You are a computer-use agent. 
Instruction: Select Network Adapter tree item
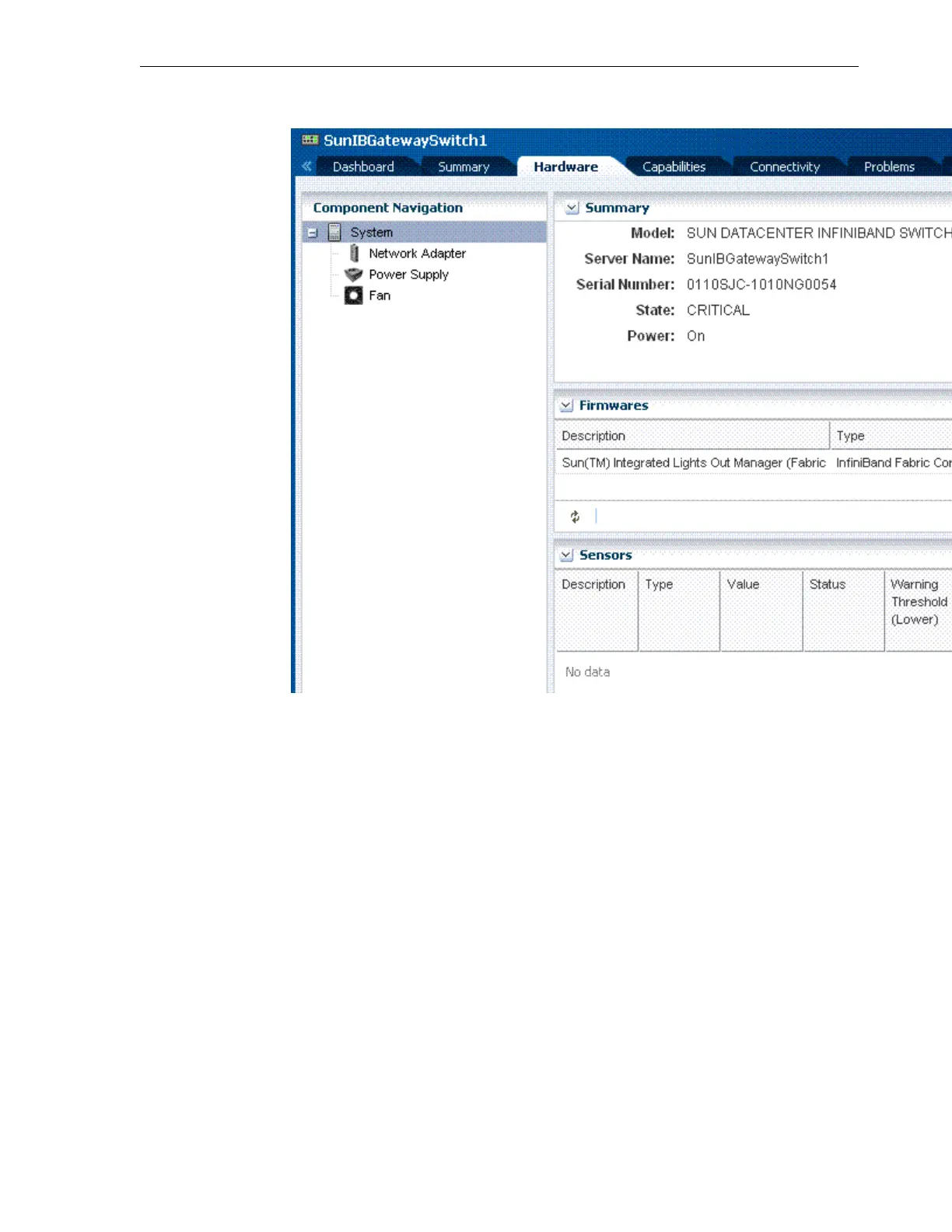click(417, 254)
